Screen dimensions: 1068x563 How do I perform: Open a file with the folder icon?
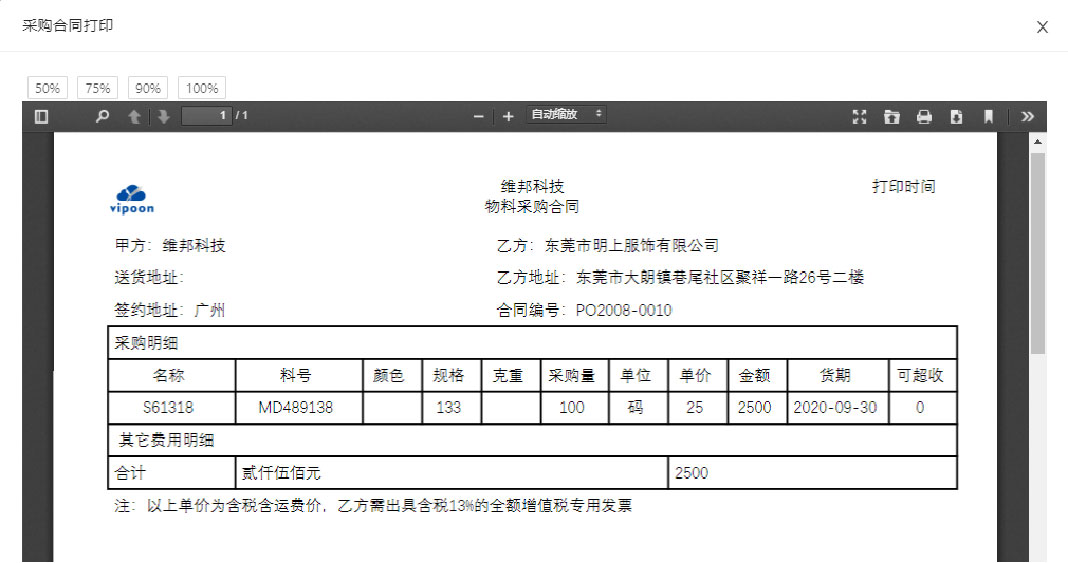coord(892,116)
